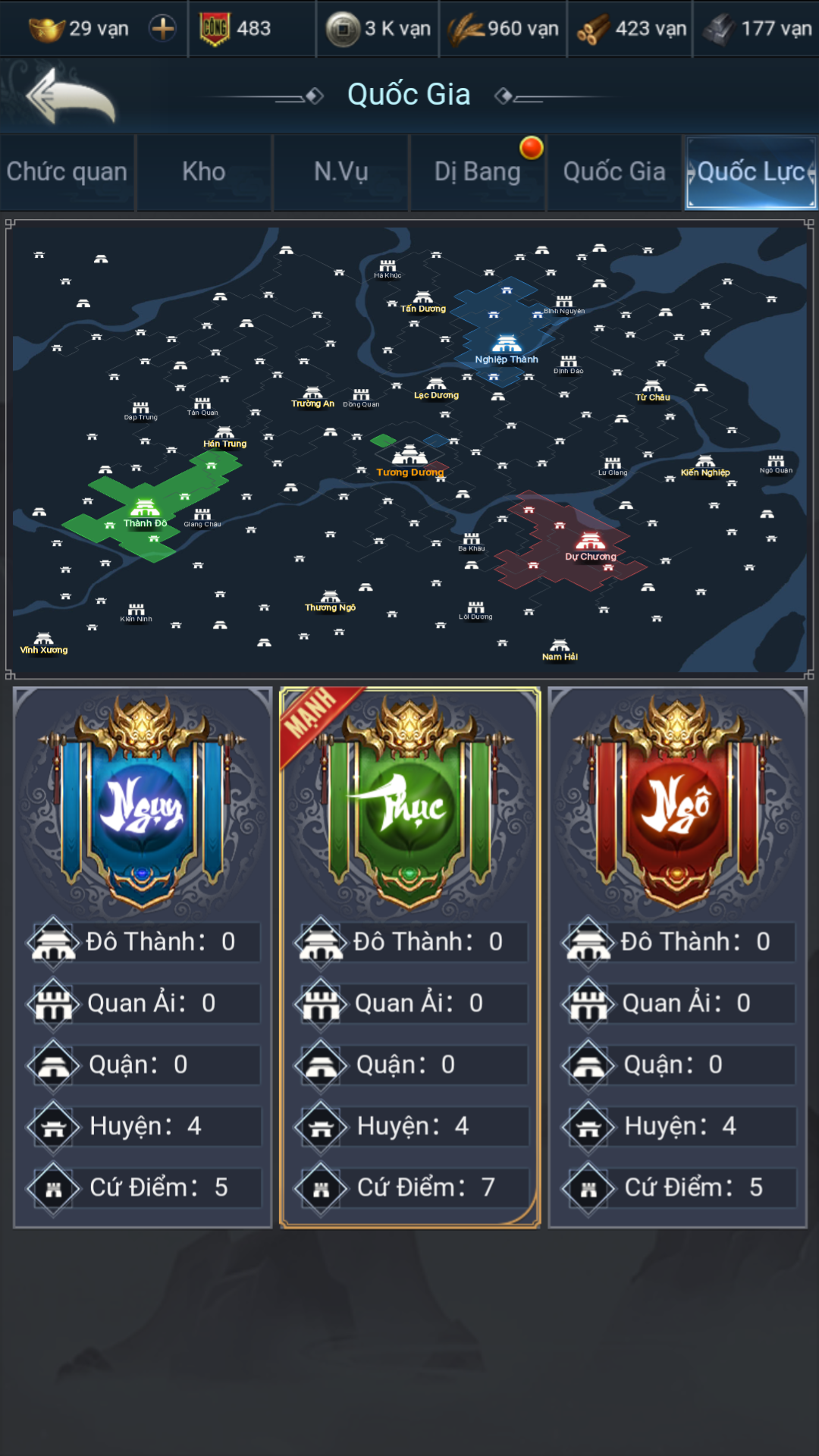Open the N.Vụ tab

[341, 172]
